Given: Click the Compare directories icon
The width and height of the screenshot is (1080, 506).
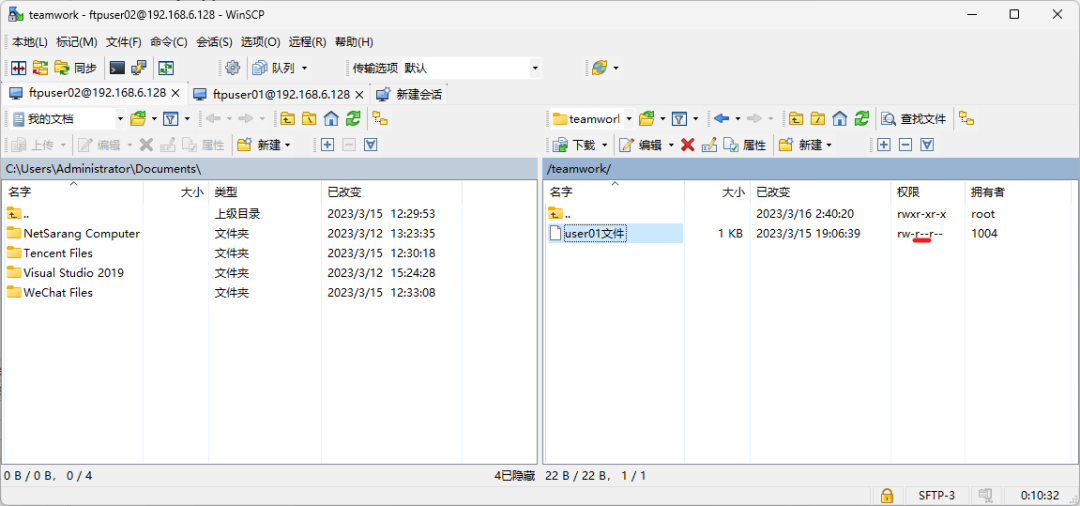Looking at the screenshot, I should pos(19,68).
